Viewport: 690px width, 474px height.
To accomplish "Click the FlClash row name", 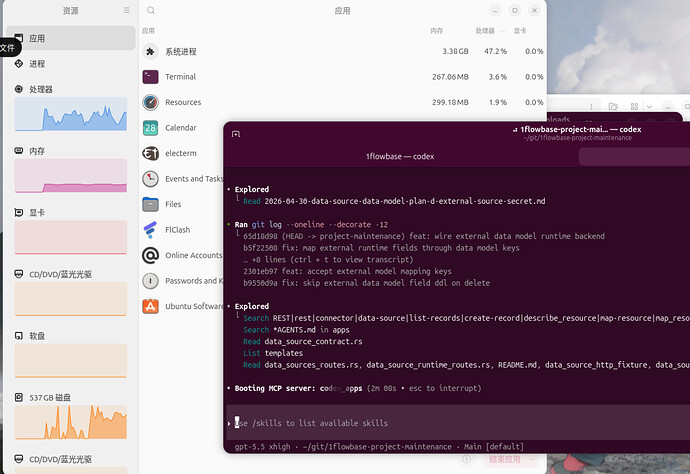I will [x=178, y=230].
